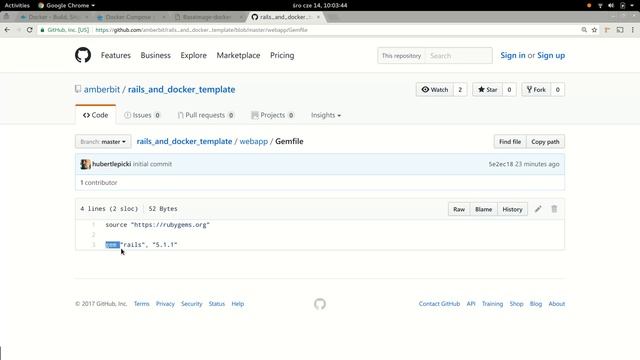Open rails_and_docker_template repository title link
The width and height of the screenshot is (640, 360).
(x=182, y=89)
